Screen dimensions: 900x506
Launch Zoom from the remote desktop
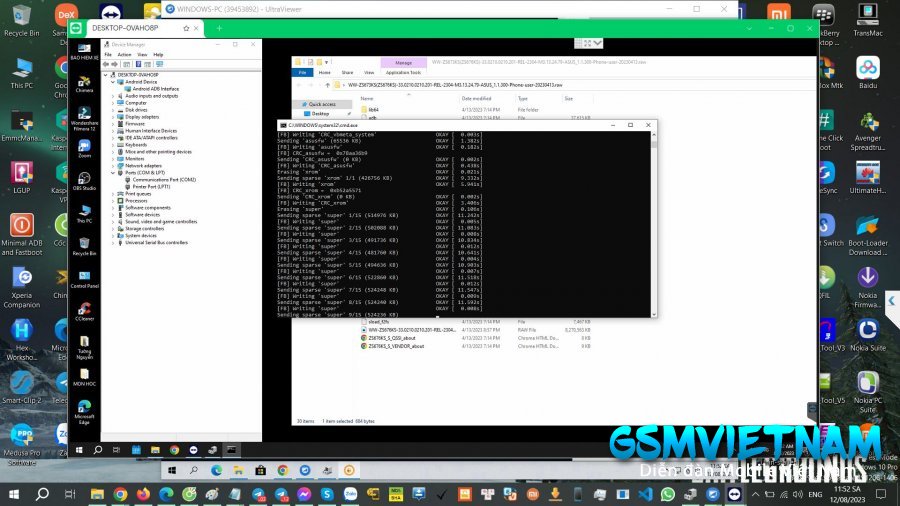click(x=84, y=149)
